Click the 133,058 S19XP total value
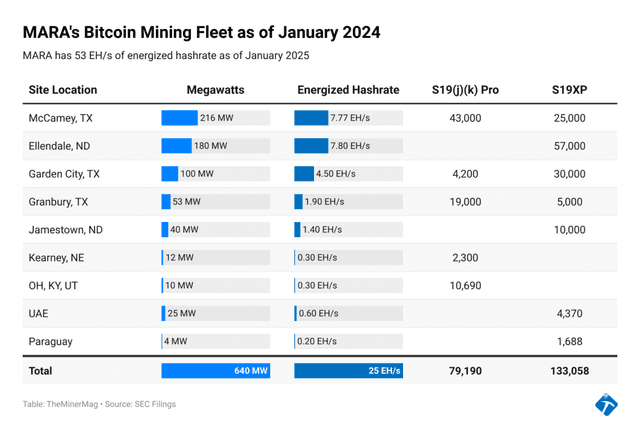 569,371
